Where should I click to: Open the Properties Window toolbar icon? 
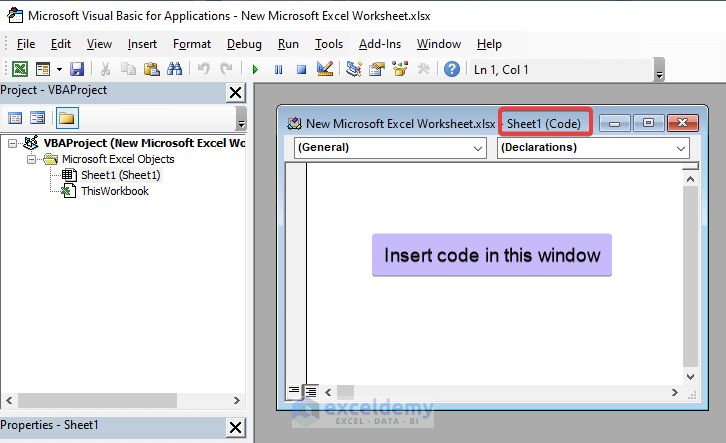(x=377, y=69)
